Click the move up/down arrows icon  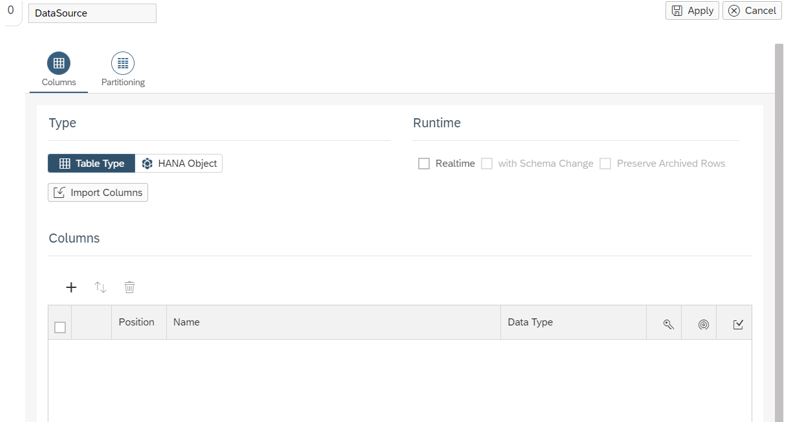100,287
